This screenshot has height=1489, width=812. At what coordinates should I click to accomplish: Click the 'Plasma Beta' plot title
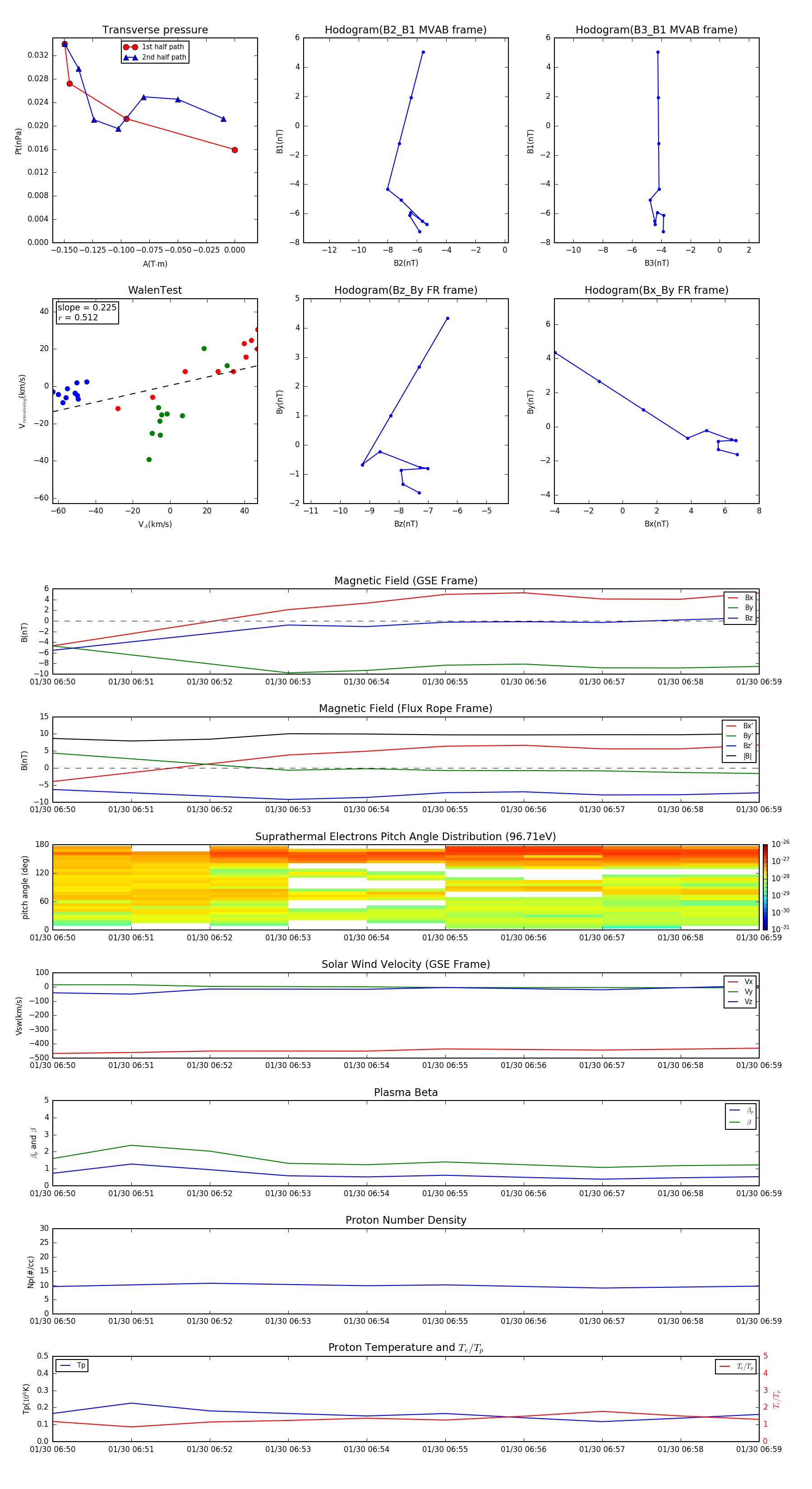(x=406, y=1092)
